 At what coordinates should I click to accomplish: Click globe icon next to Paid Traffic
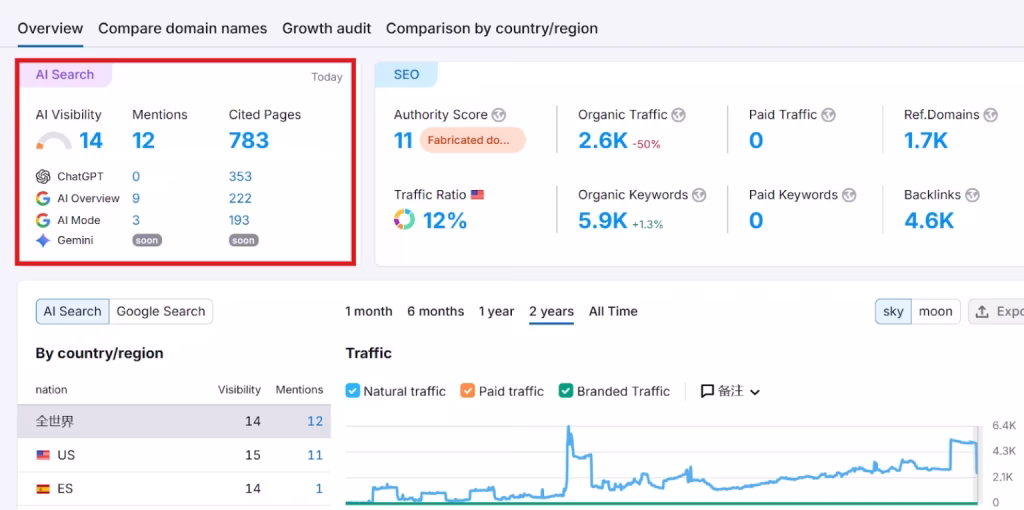point(829,115)
